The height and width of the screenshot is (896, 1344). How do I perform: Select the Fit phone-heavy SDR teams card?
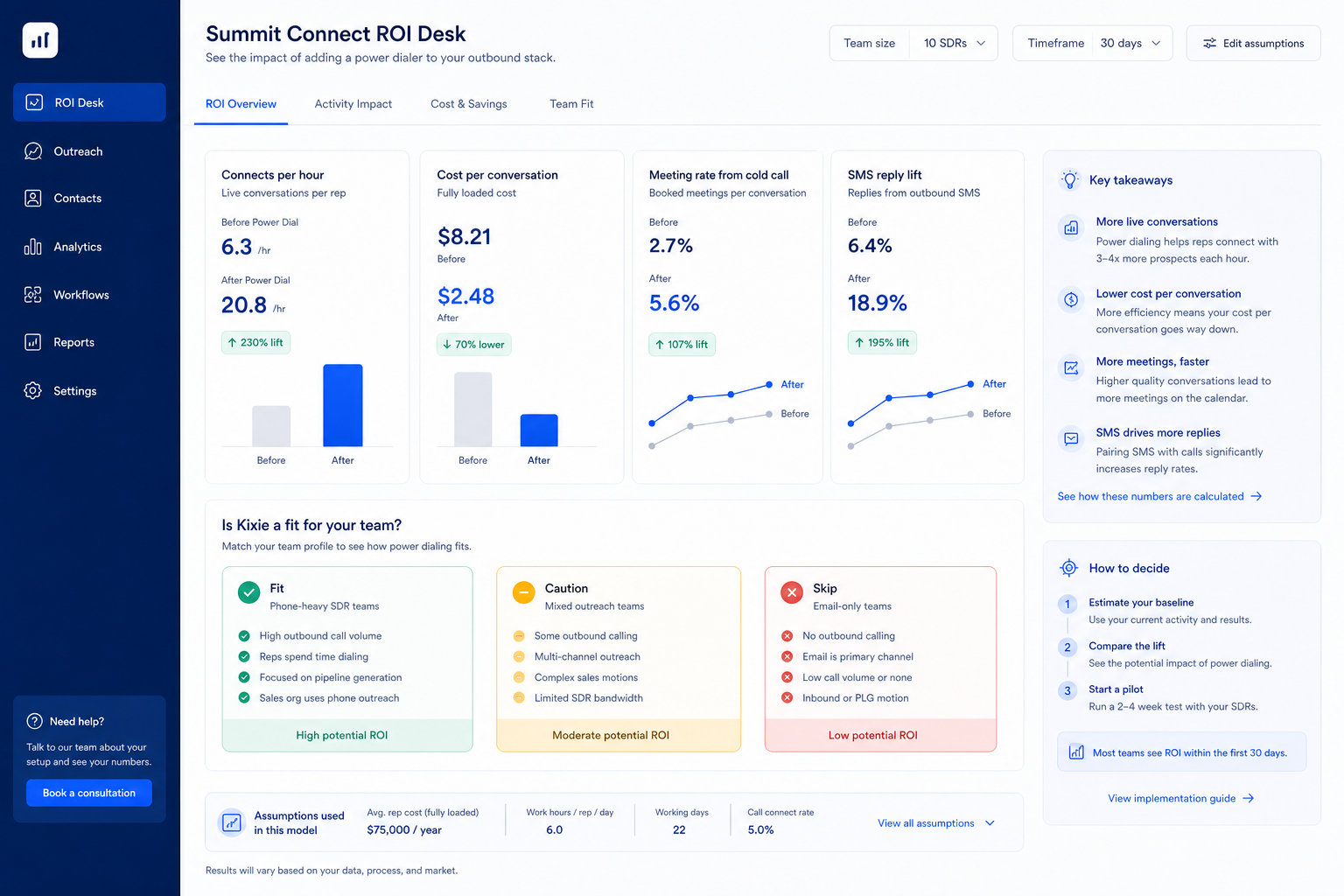(x=347, y=659)
